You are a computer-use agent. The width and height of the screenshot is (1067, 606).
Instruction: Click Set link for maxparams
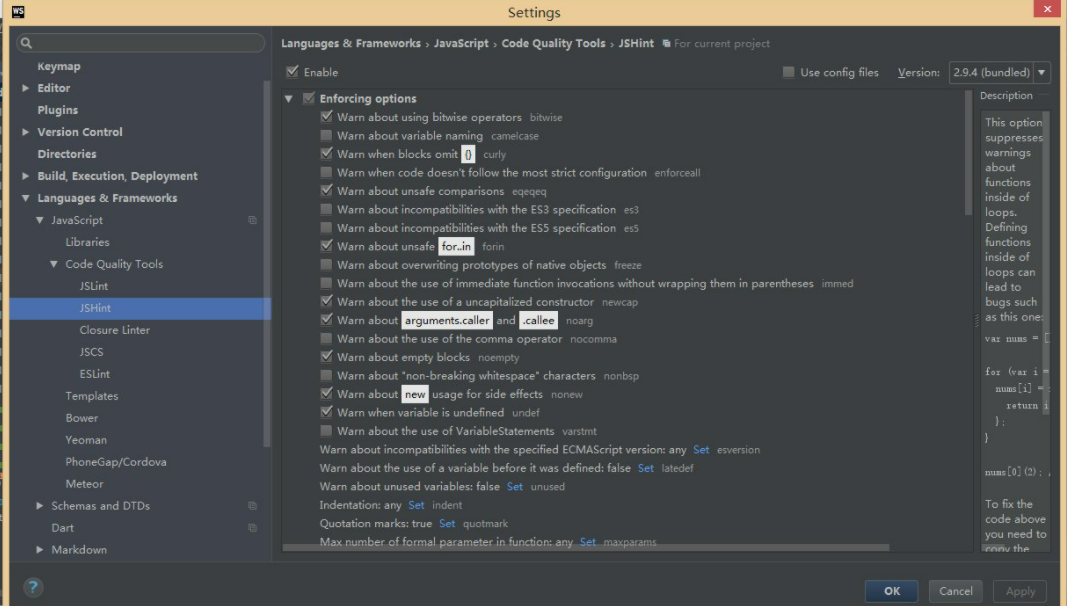coord(588,541)
